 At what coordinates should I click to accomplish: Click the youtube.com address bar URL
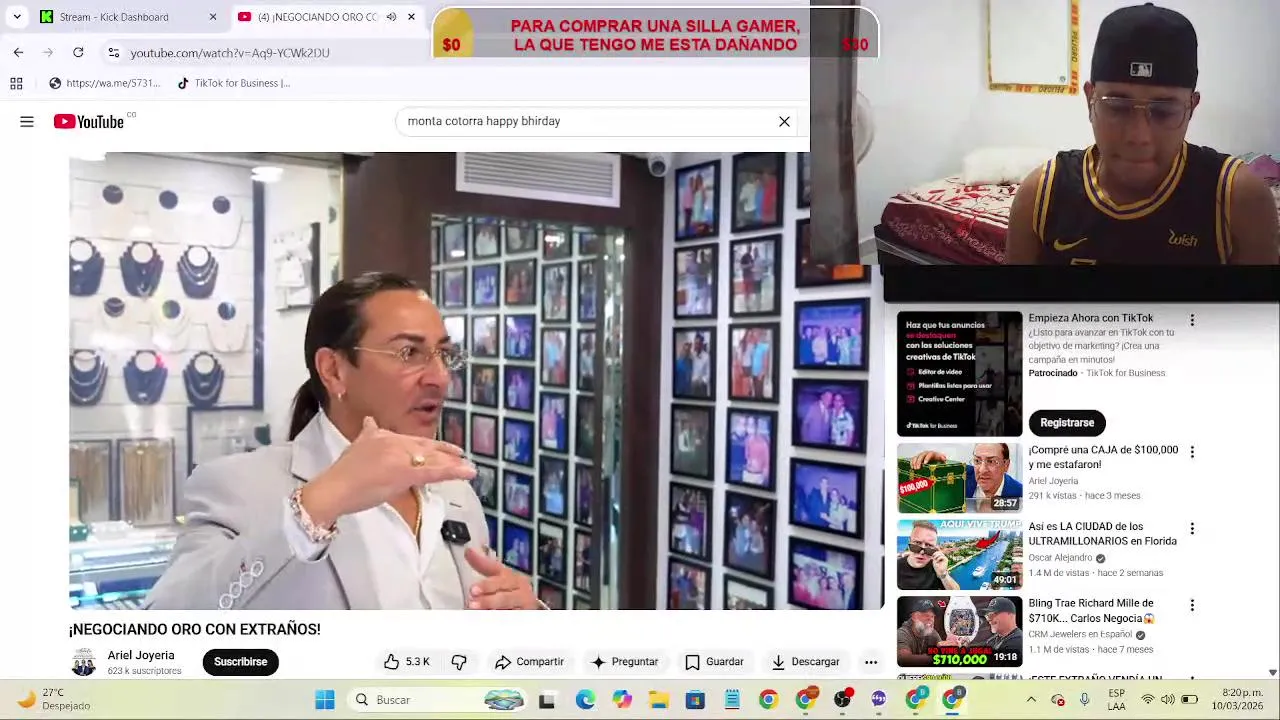[x=230, y=53]
